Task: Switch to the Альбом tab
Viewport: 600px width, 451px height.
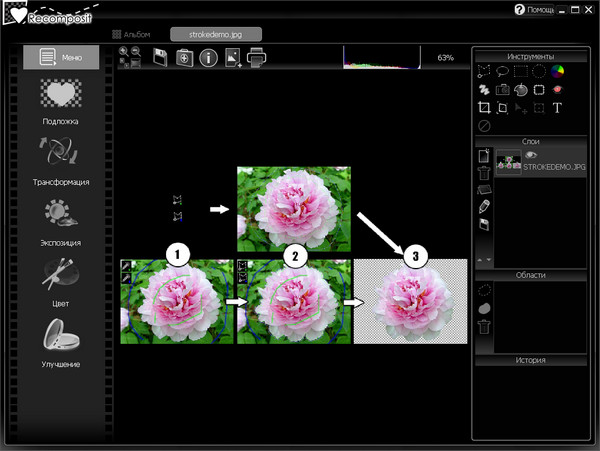Action: click(130, 34)
